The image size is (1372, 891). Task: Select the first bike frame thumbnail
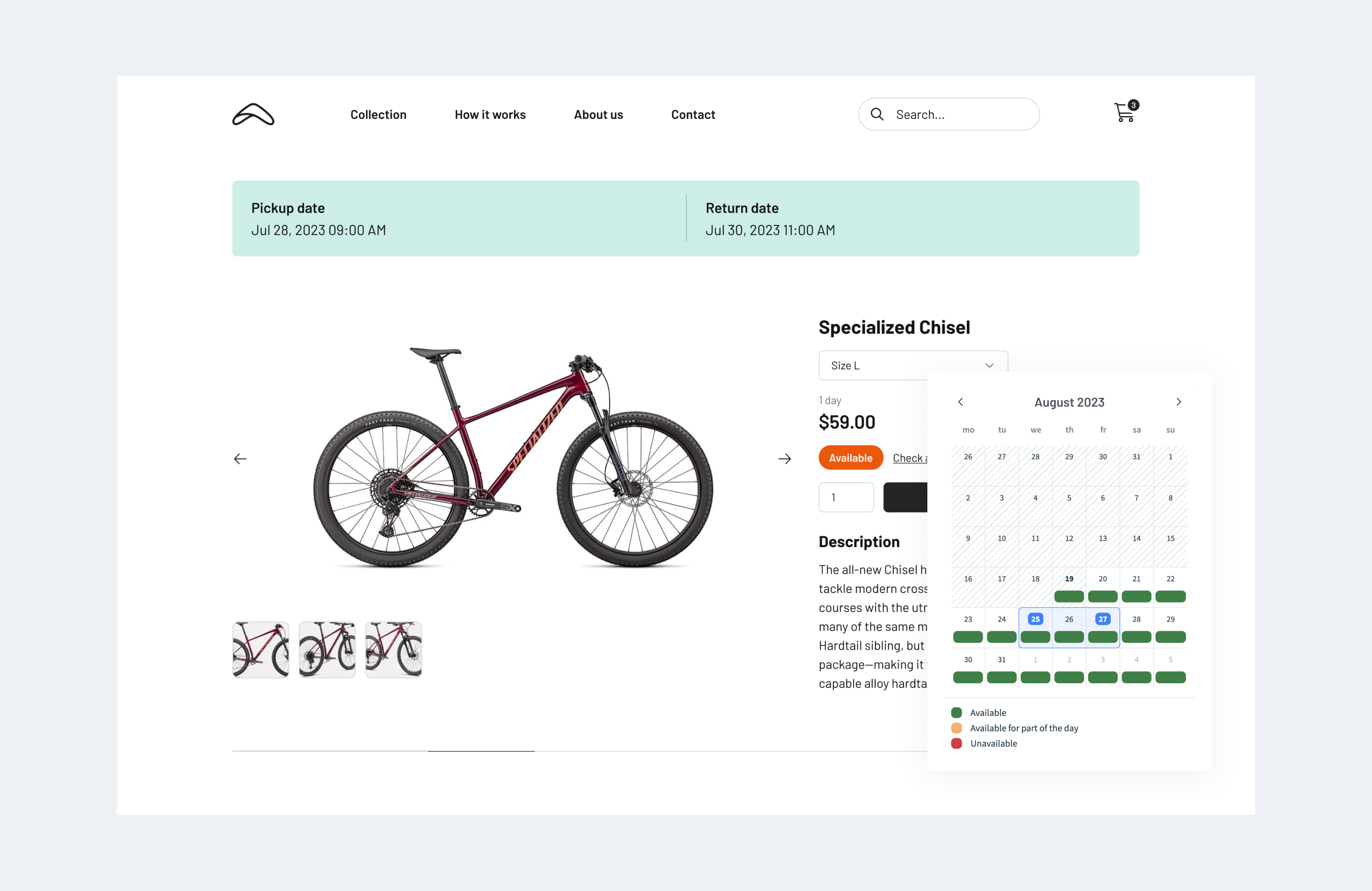point(260,649)
